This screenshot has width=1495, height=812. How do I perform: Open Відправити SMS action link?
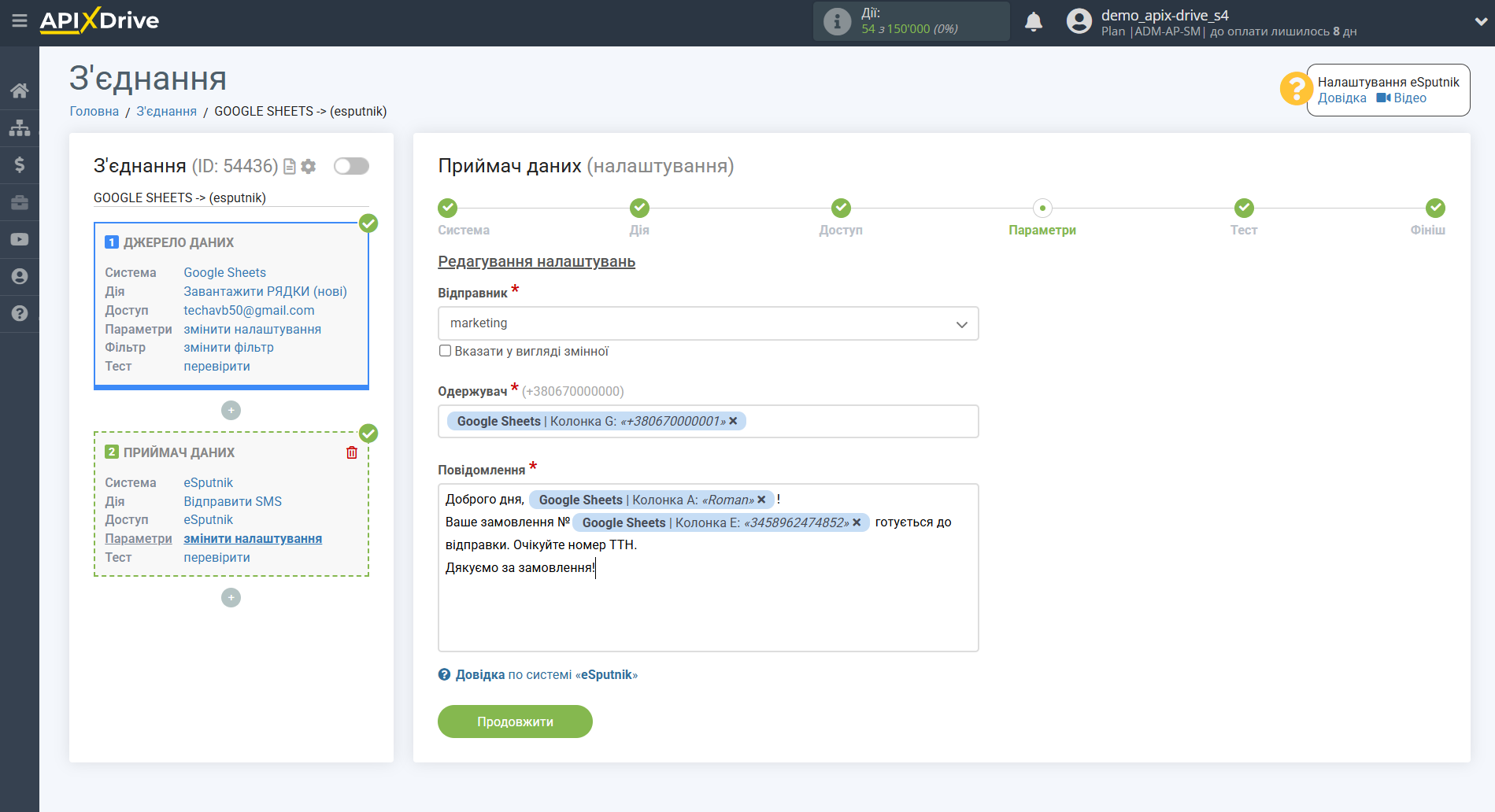233,501
